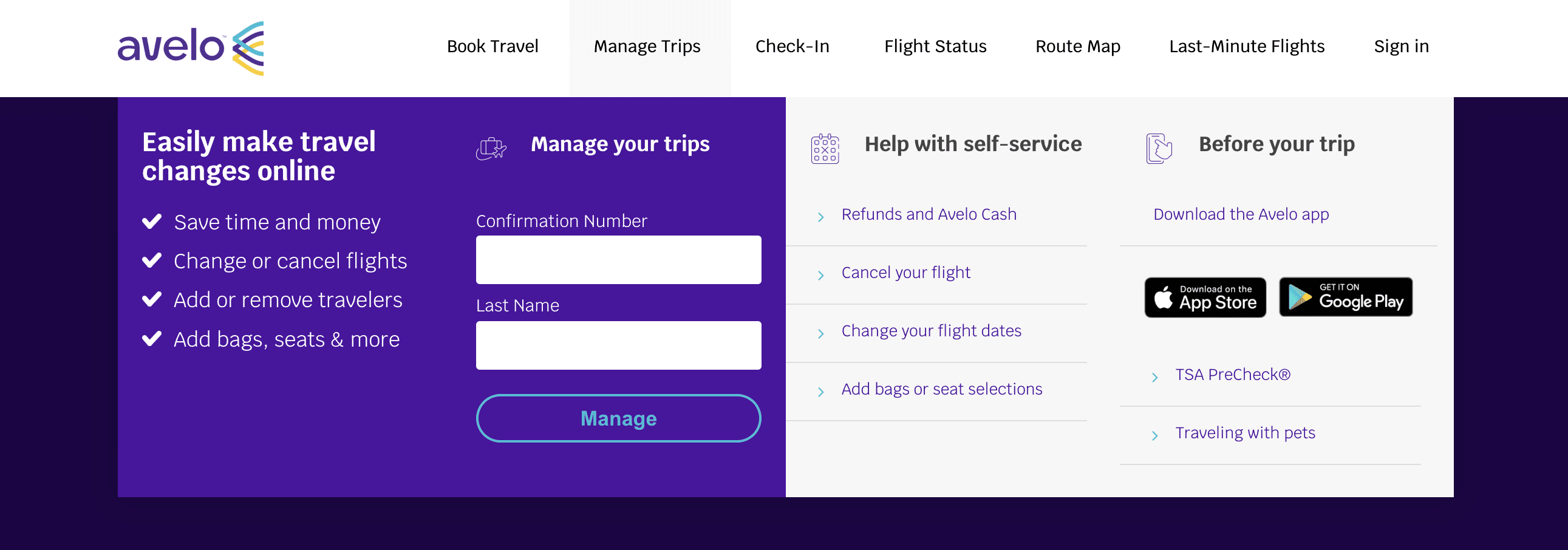1568x550 pixels.
Task: Click the Avelo logo
Action: click(x=190, y=47)
